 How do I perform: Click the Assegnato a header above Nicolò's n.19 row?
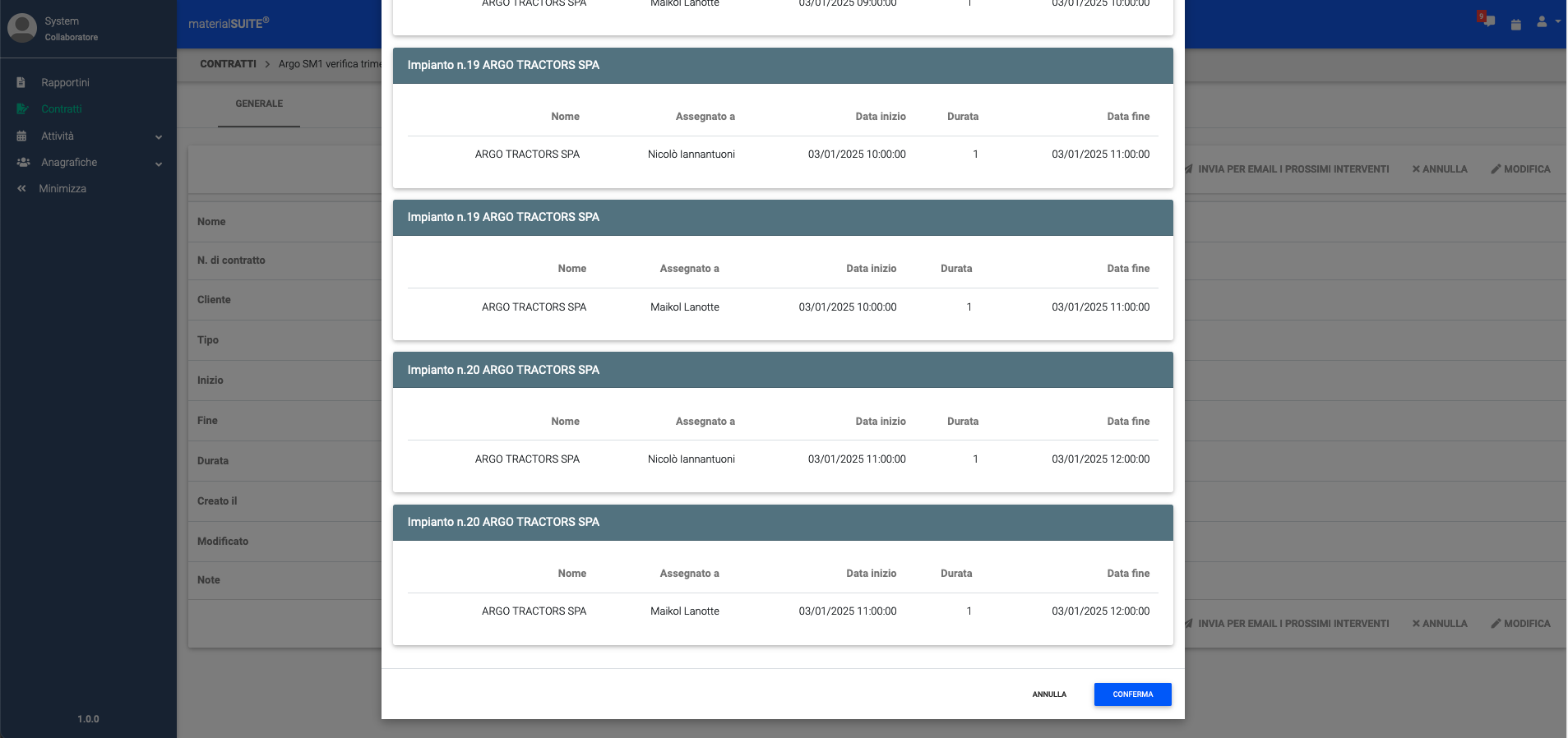[x=705, y=117]
